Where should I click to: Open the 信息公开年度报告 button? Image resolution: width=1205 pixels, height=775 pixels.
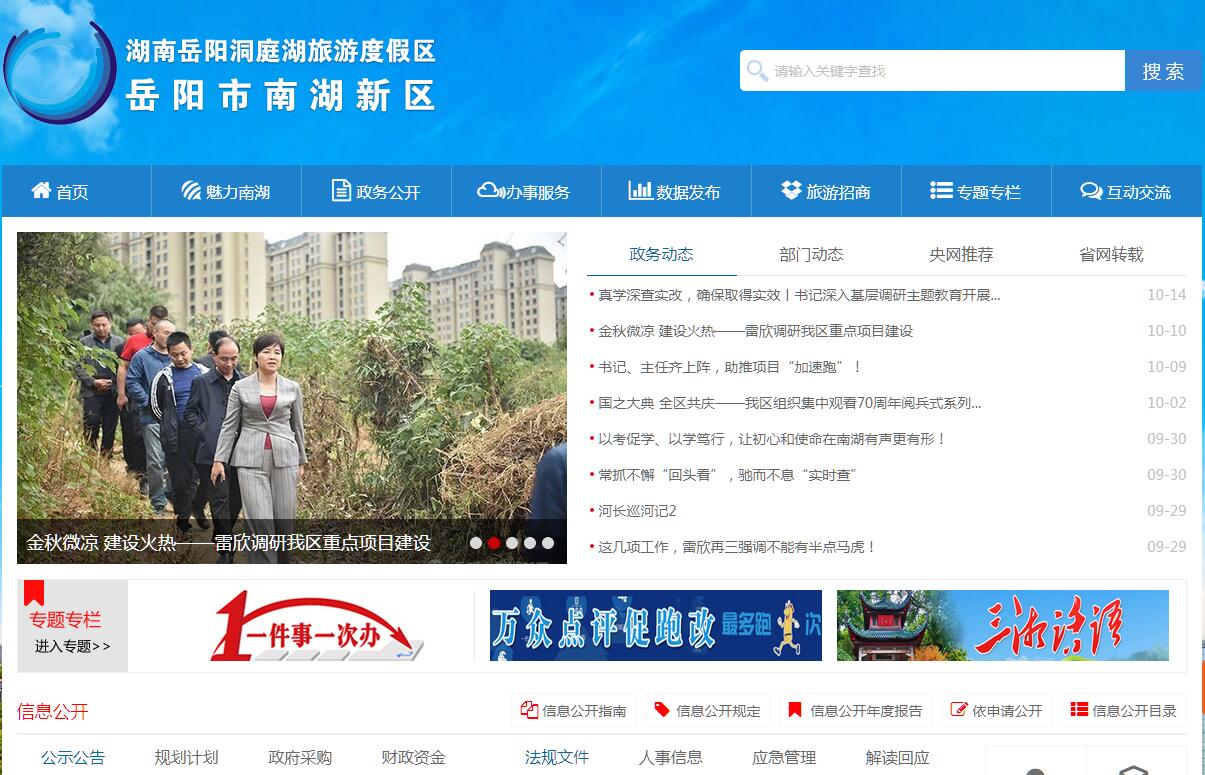click(x=855, y=711)
